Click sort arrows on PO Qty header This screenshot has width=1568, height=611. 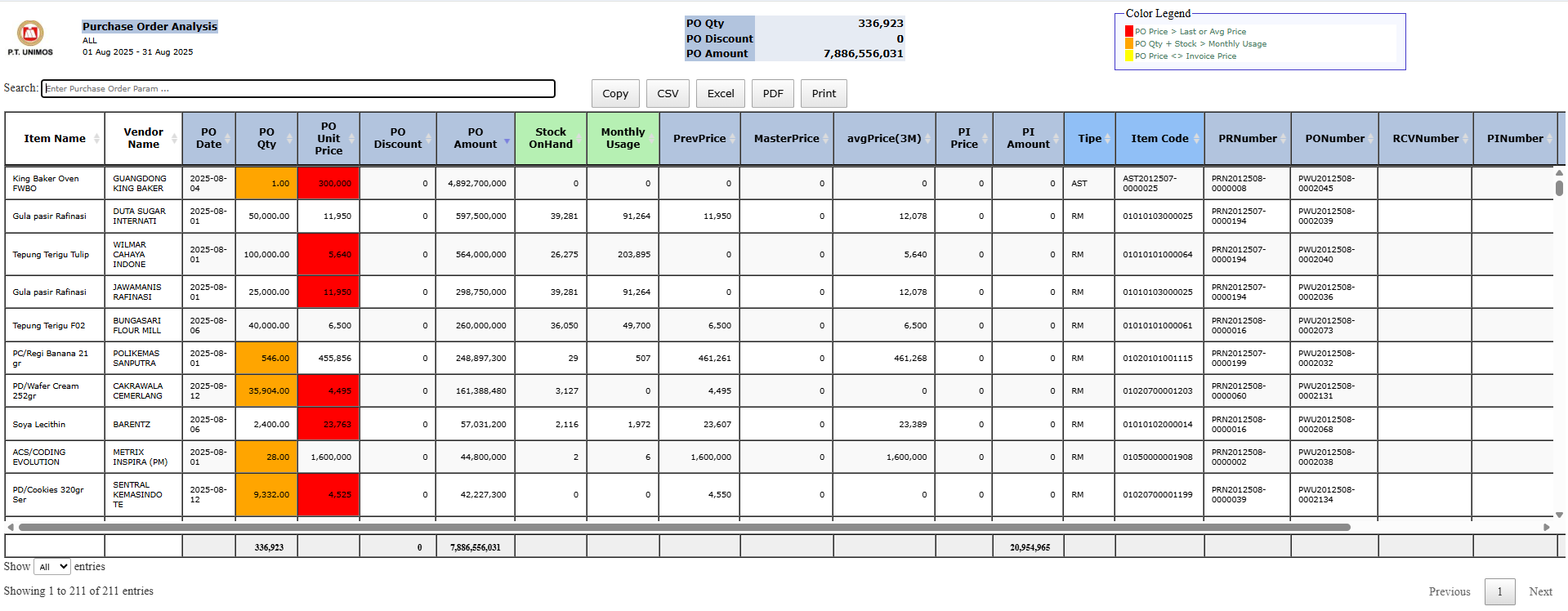tap(289, 139)
